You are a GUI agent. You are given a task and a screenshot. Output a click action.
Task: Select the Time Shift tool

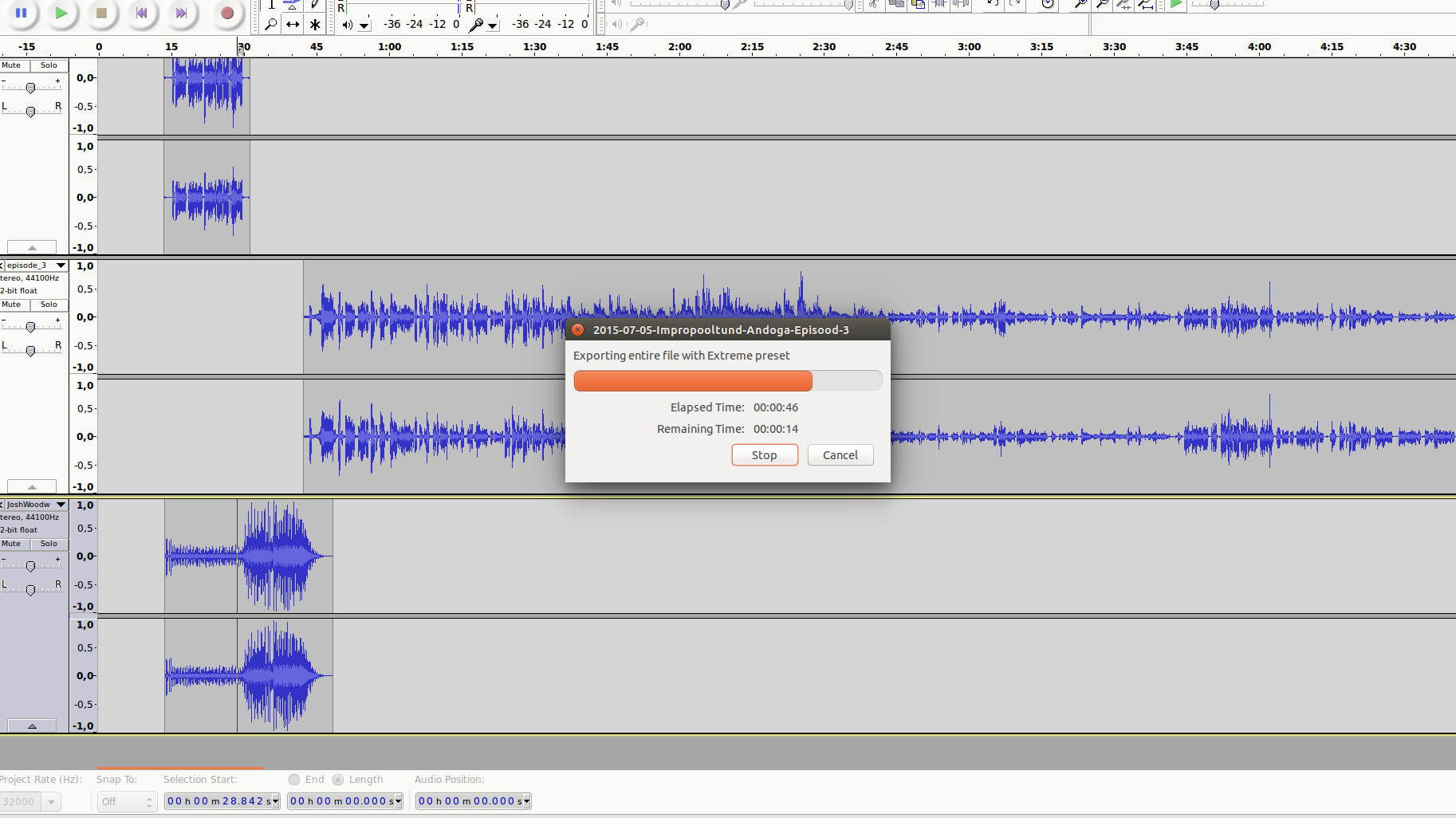coord(293,24)
